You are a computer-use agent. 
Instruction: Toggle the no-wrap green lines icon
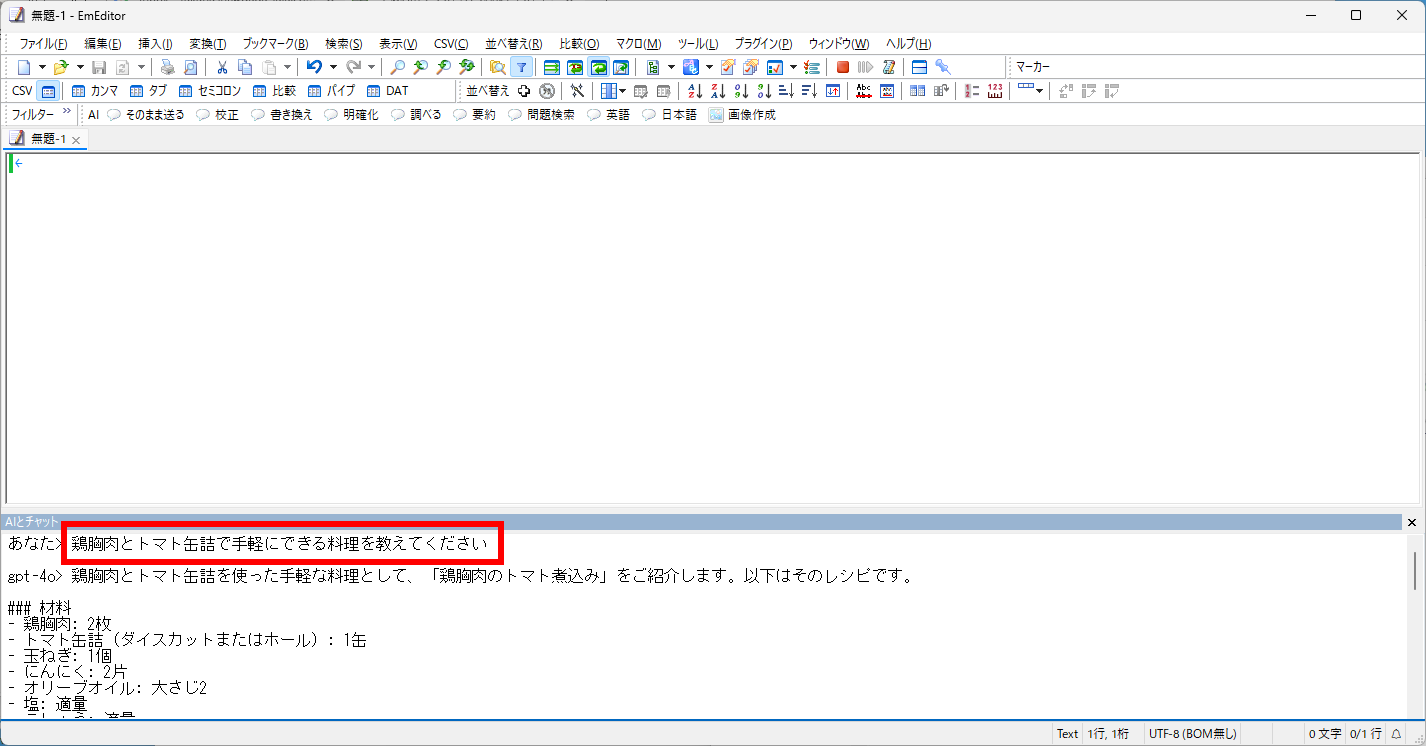point(551,67)
